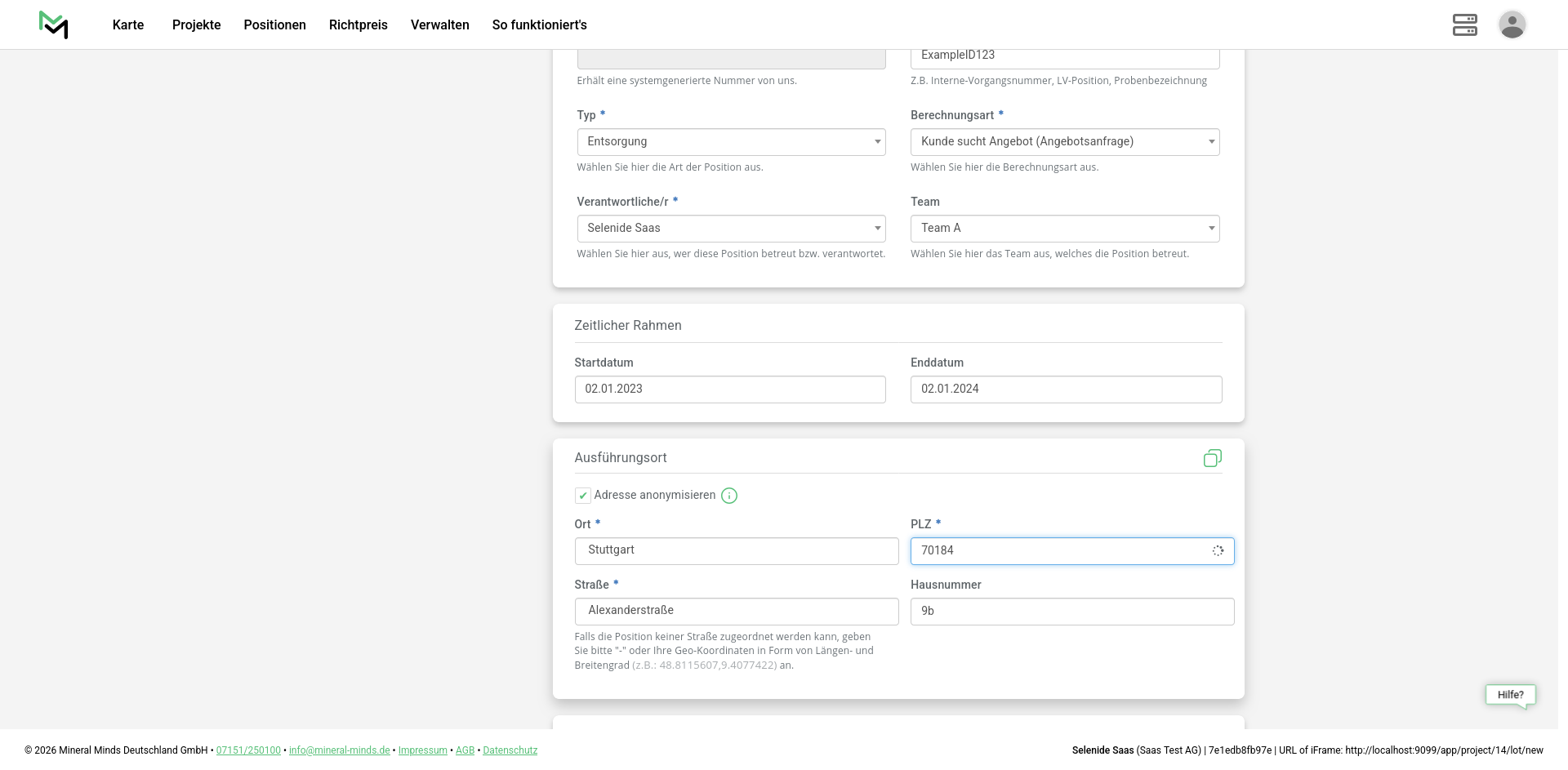Click the Hilfe? help button
The height and width of the screenshot is (770, 1568).
pyautogui.click(x=1510, y=695)
